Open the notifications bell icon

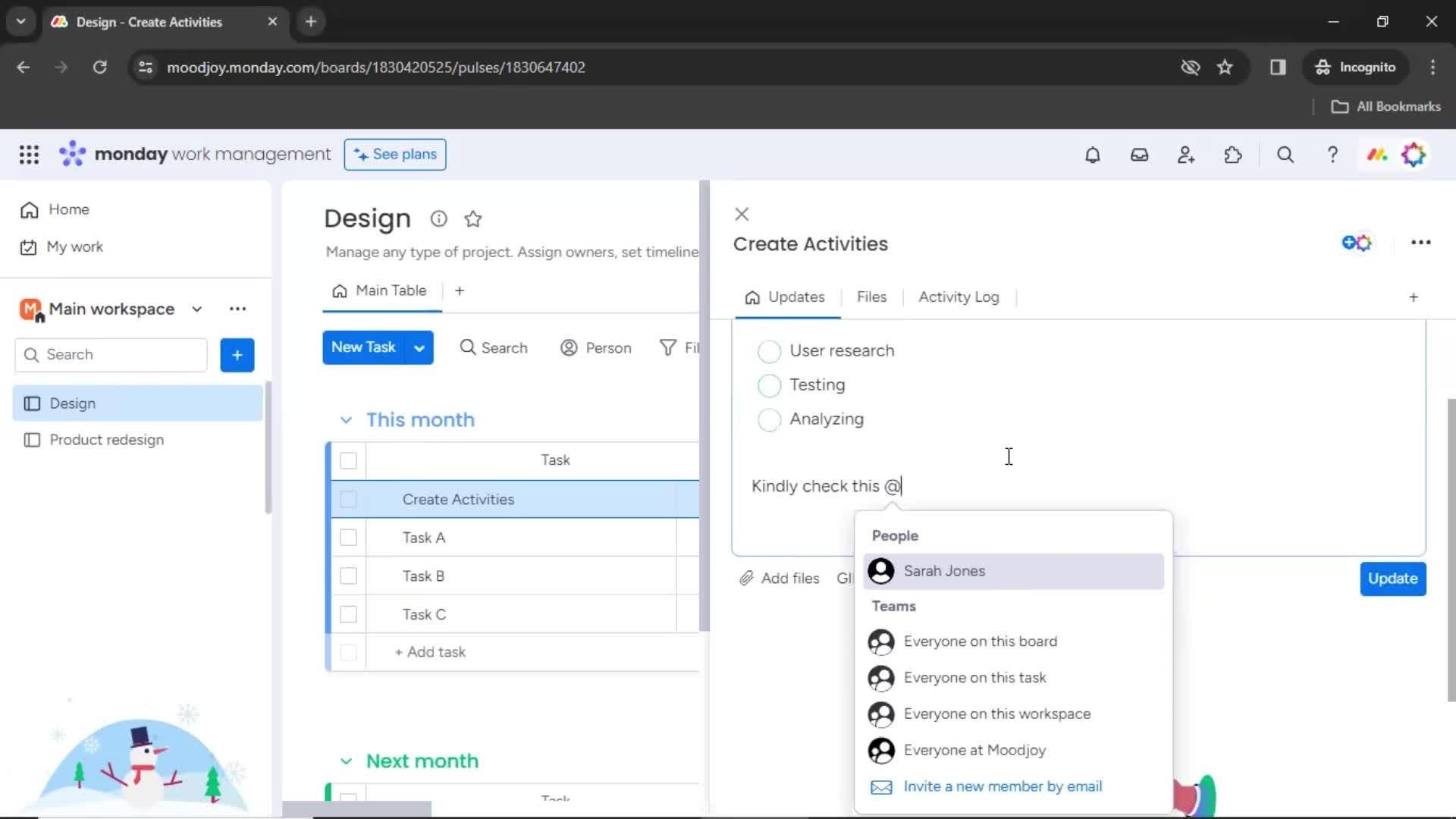coord(1092,155)
